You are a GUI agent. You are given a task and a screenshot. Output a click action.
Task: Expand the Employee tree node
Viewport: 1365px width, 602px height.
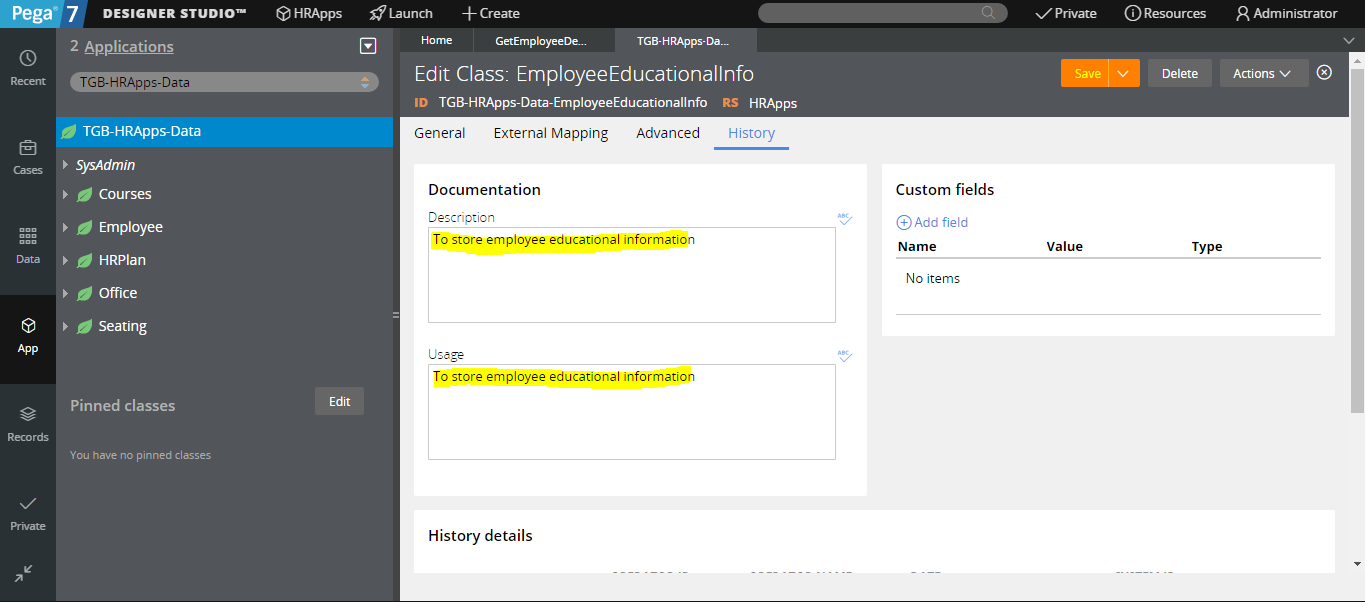65,227
